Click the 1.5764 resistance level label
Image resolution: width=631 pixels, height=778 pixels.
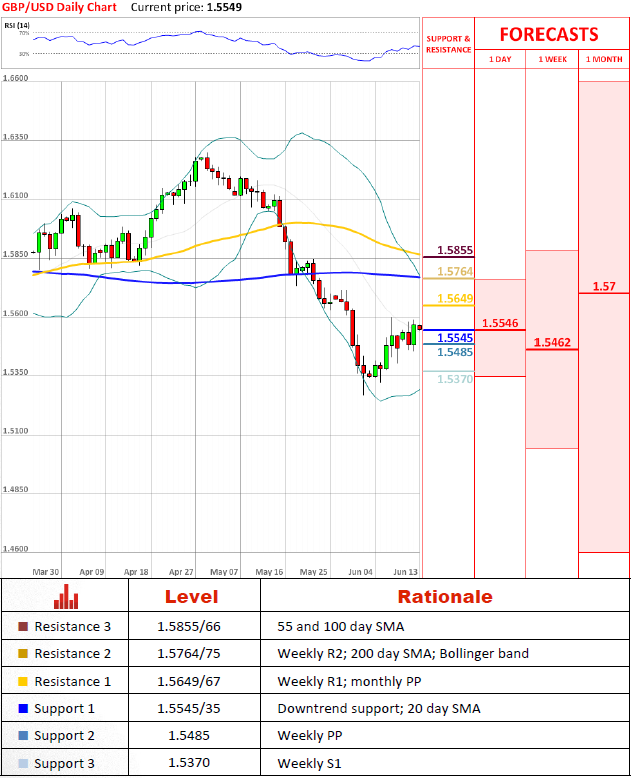tap(455, 271)
